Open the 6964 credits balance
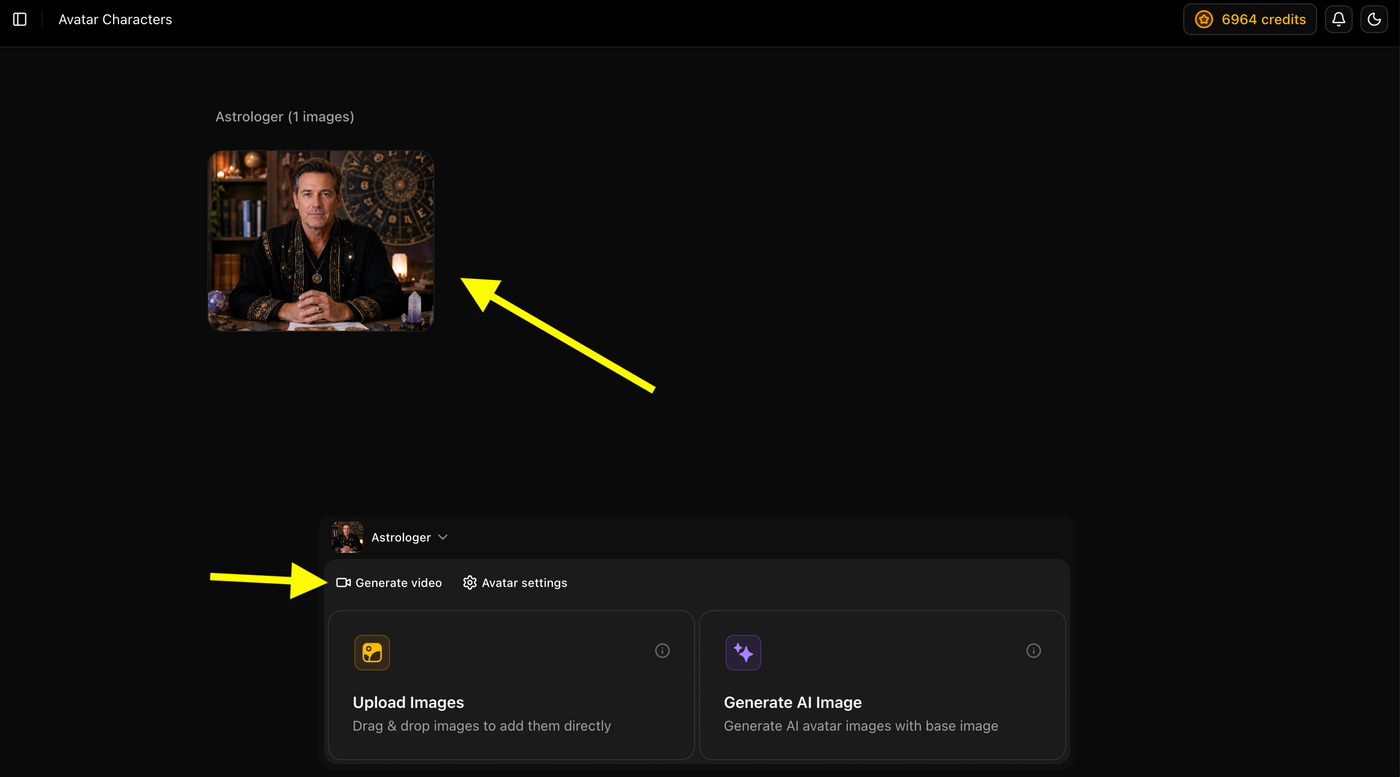The width and height of the screenshot is (1400, 777). (1250, 19)
